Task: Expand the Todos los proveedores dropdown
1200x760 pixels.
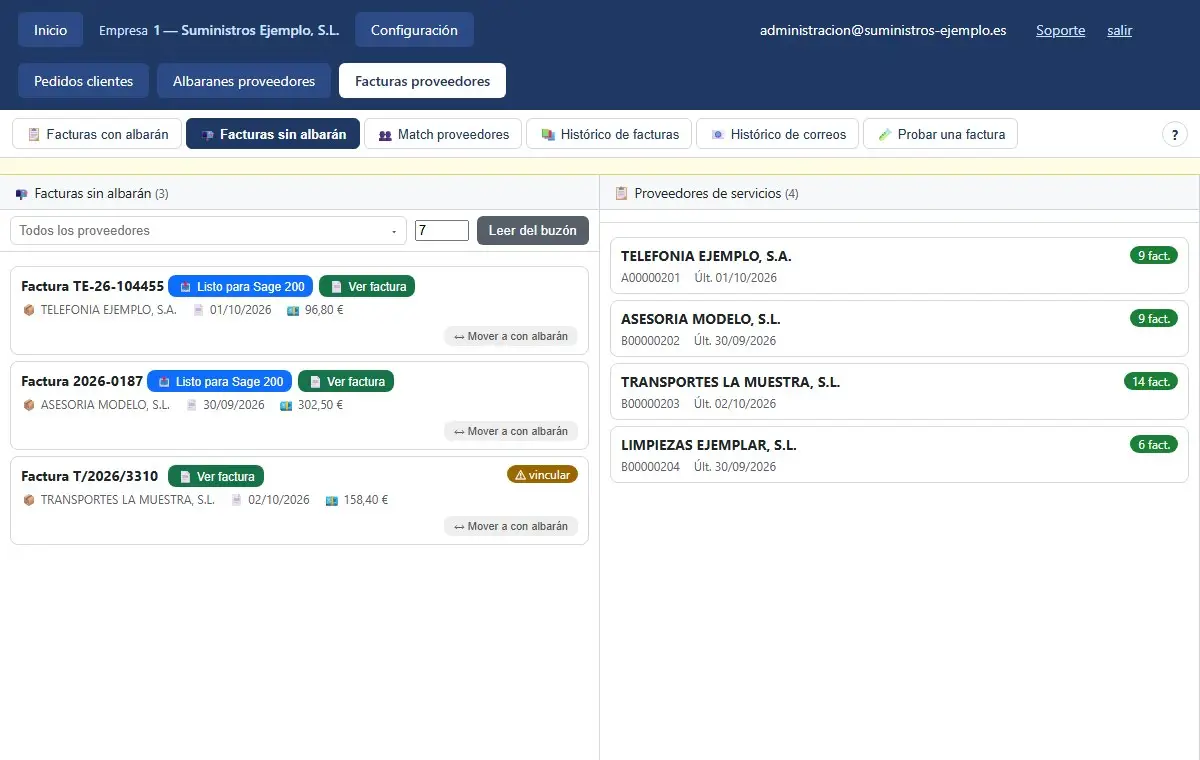Action: pos(208,230)
